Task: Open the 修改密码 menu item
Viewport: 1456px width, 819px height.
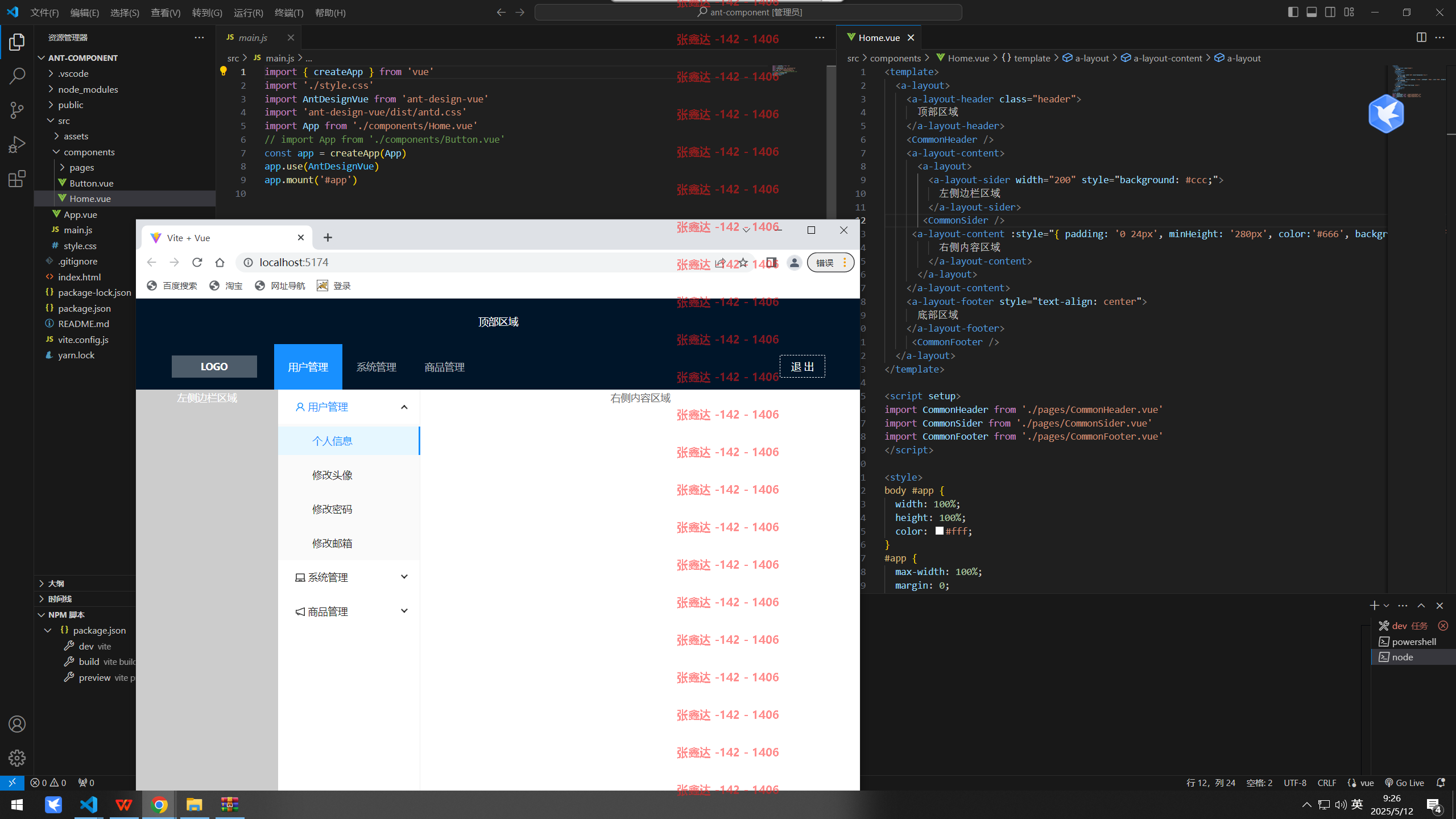Action: (349, 509)
